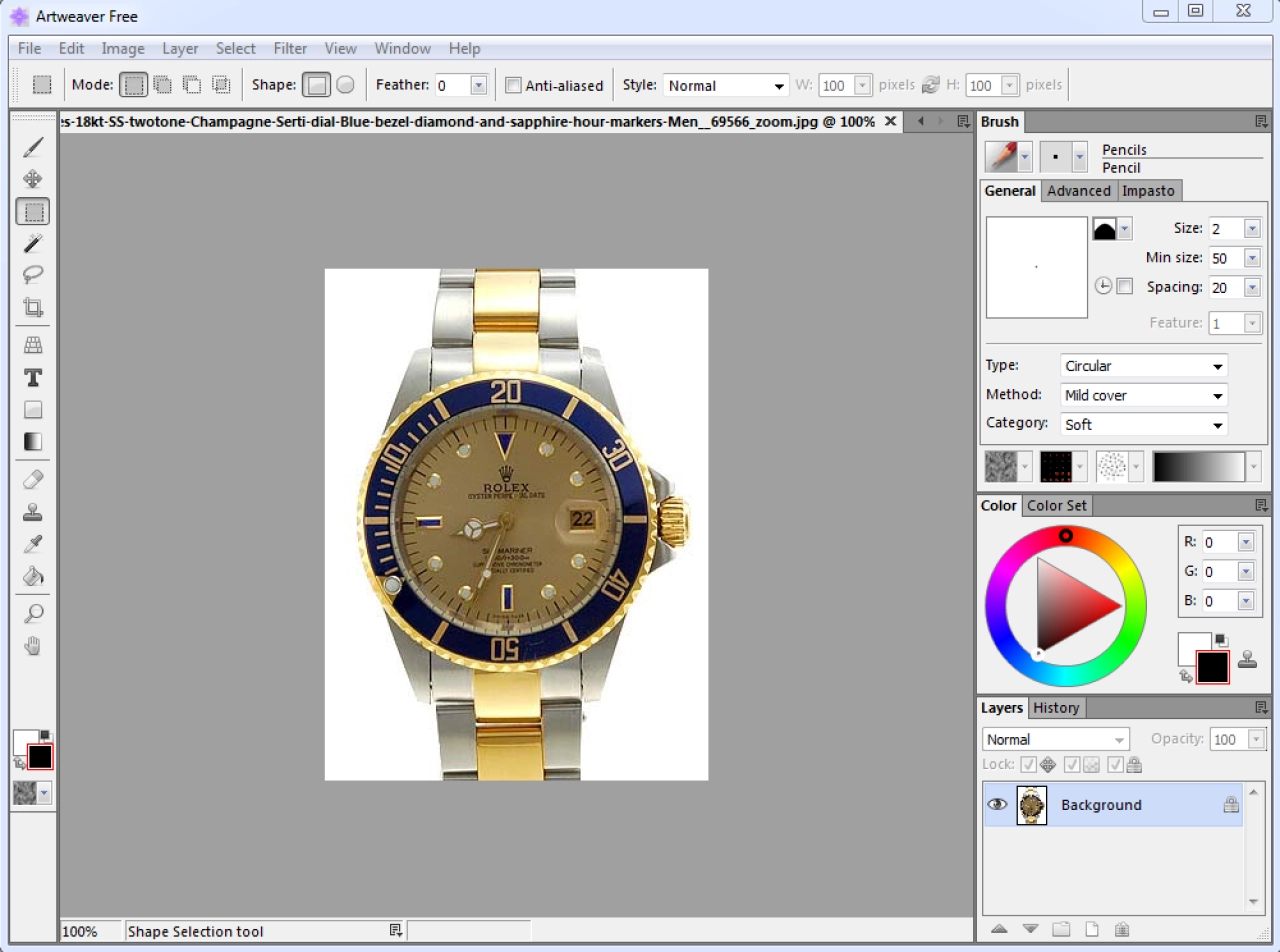Image resolution: width=1280 pixels, height=952 pixels.
Task: Choose Intersect with Selection mode
Action: (x=221, y=85)
